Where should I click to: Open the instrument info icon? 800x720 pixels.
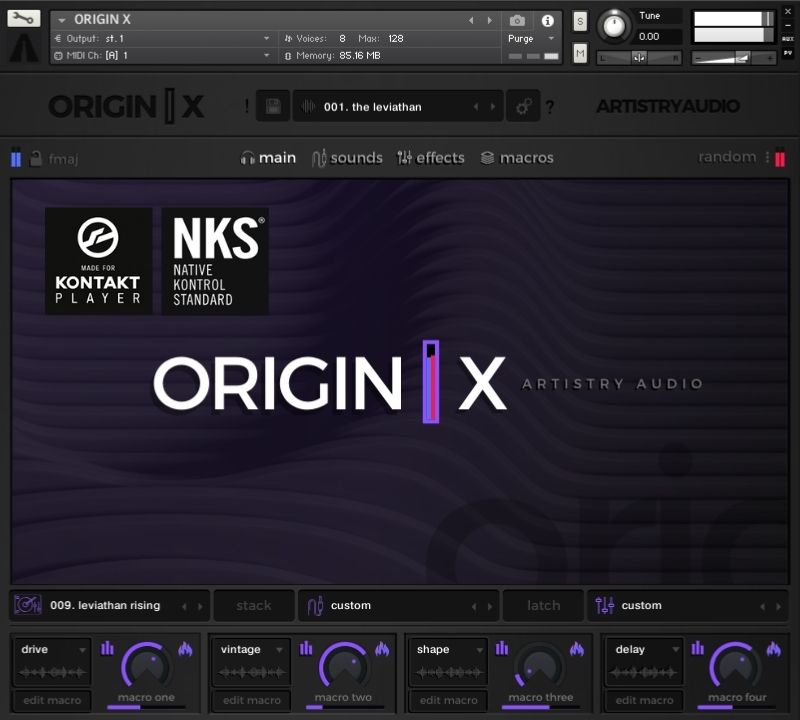tap(547, 20)
